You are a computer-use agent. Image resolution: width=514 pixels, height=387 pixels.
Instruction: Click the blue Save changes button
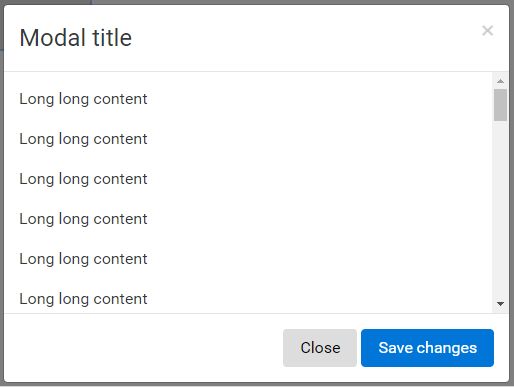pos(427,348)
